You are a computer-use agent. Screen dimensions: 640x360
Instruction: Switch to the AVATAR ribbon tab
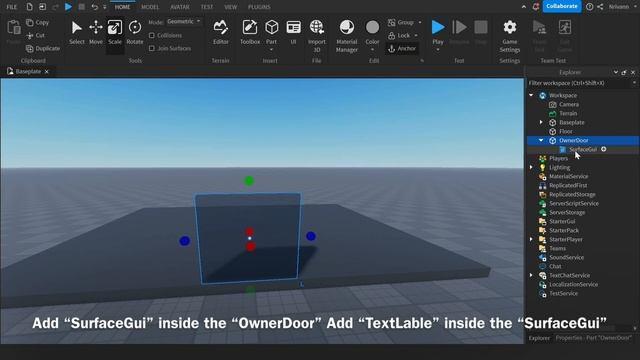(x=180, y=7)
